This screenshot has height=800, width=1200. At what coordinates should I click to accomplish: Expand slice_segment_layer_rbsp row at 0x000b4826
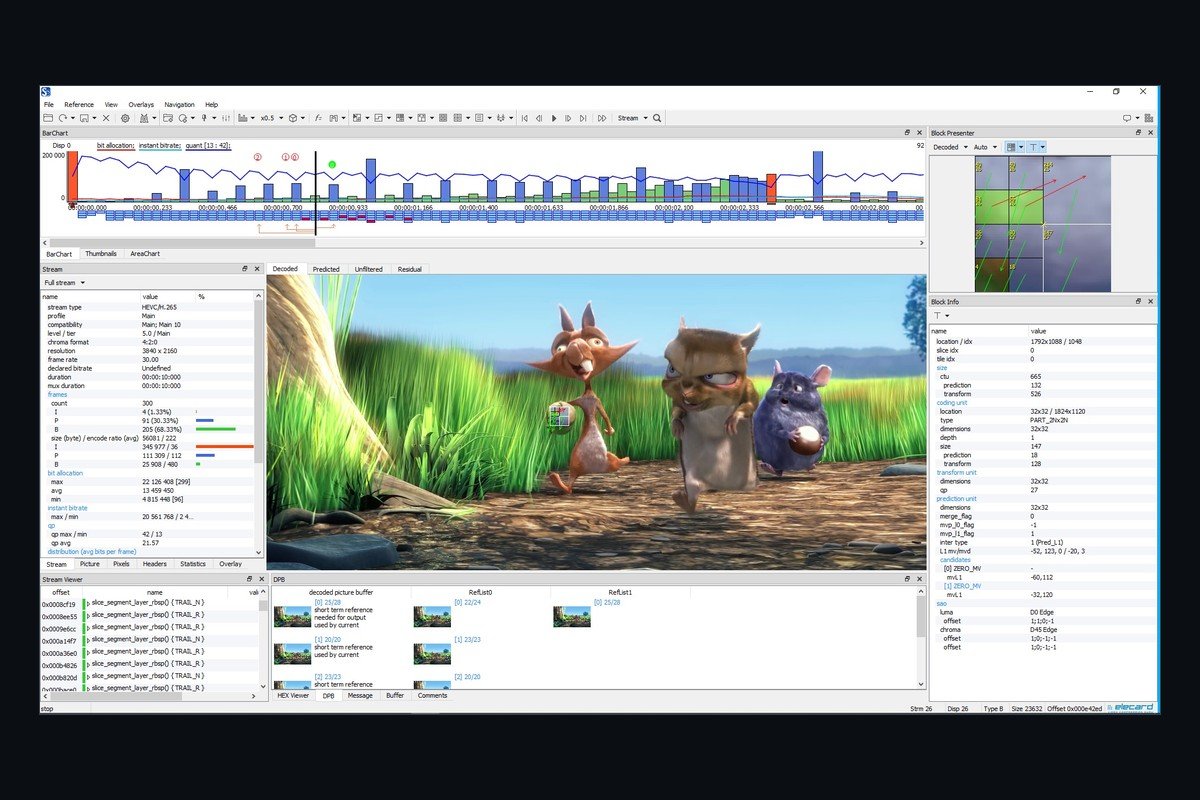coord(87,664)
